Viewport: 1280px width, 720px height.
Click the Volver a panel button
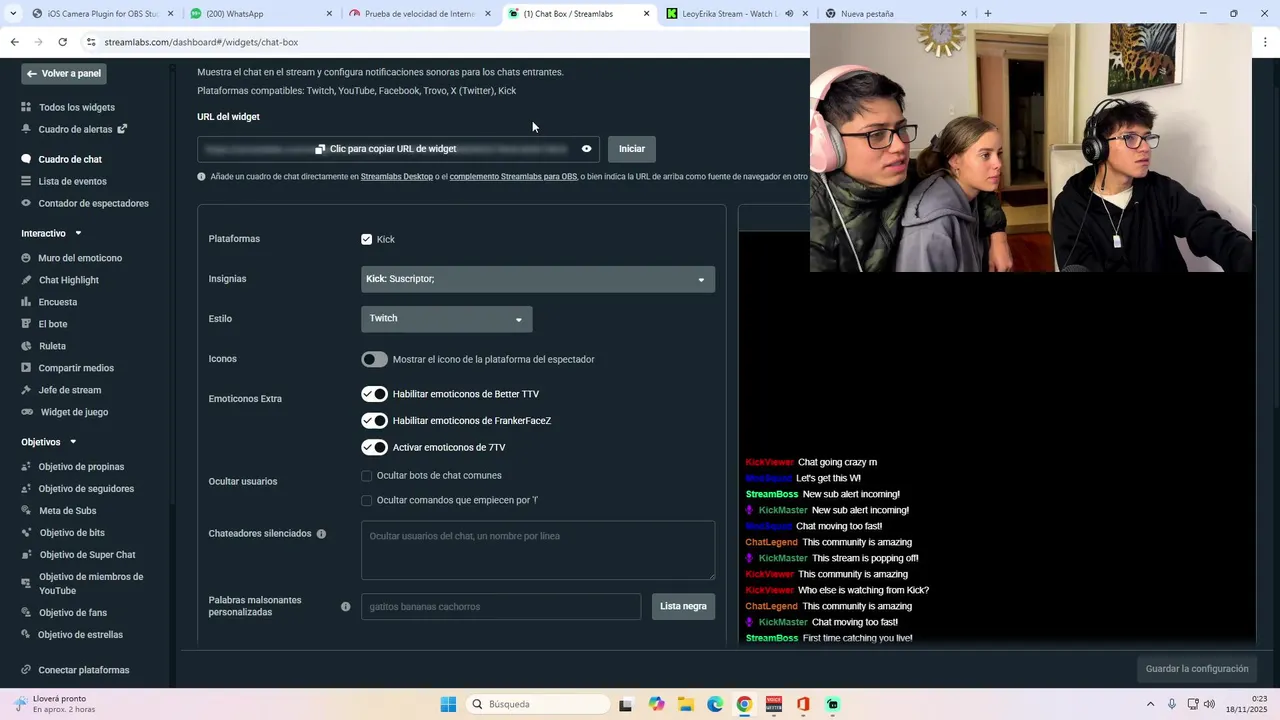[64, 74]
